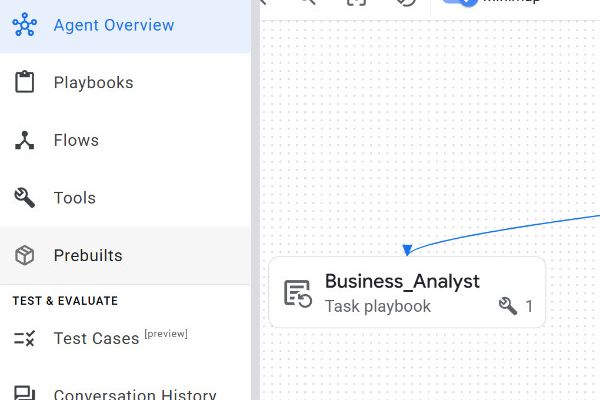Click the Conversation History chat icon
Viewport: 600px width, 400px height.
point(25,394)
